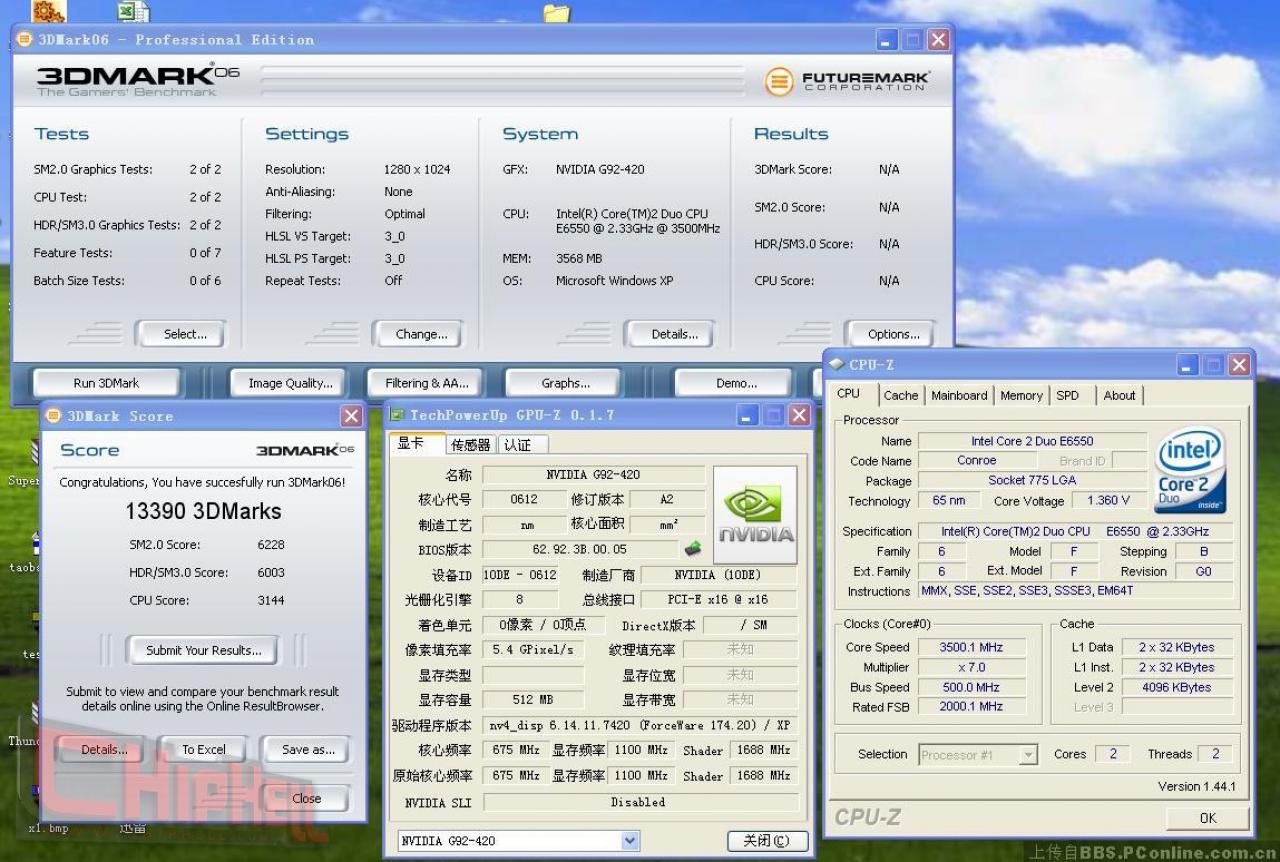Click the NVIDIA SLI Disabled field
Viewport: 1280px width, 862px height.
click(x=641, y=802)
